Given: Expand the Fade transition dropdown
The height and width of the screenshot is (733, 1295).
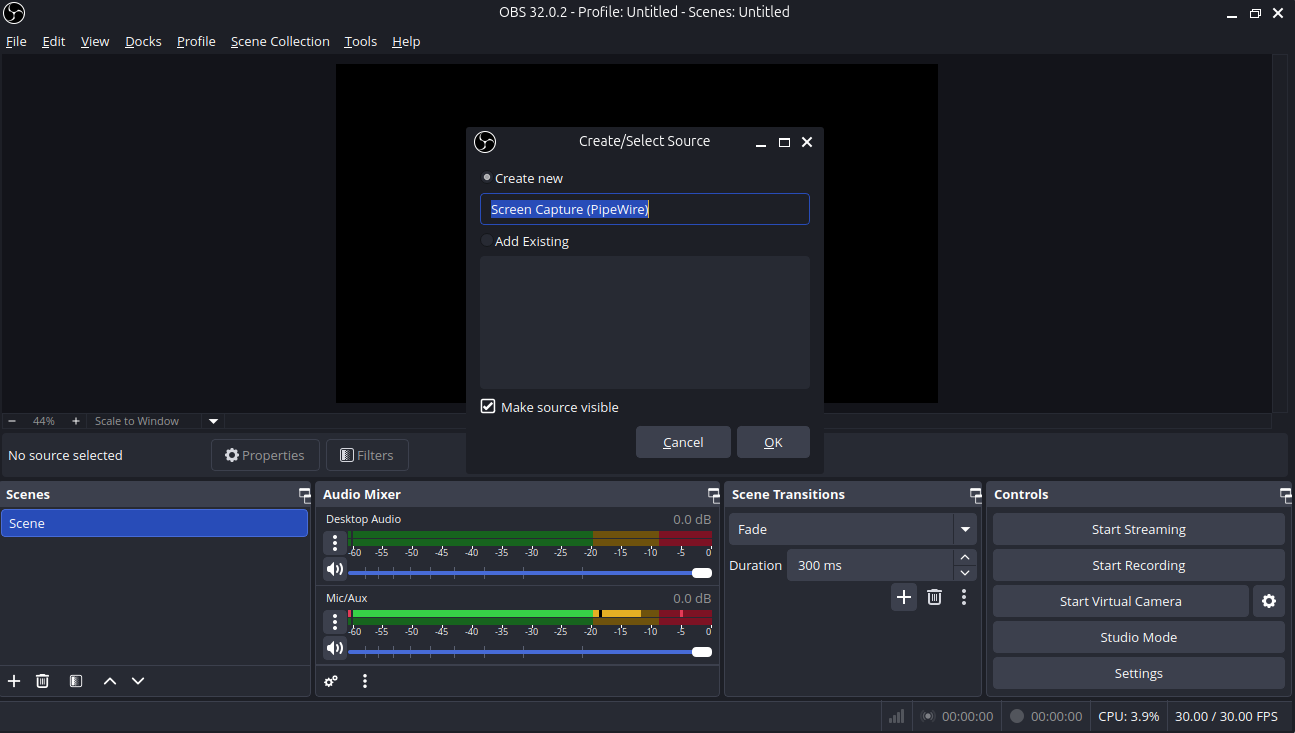Looking at the screenshot, I should tap(965, 529).
